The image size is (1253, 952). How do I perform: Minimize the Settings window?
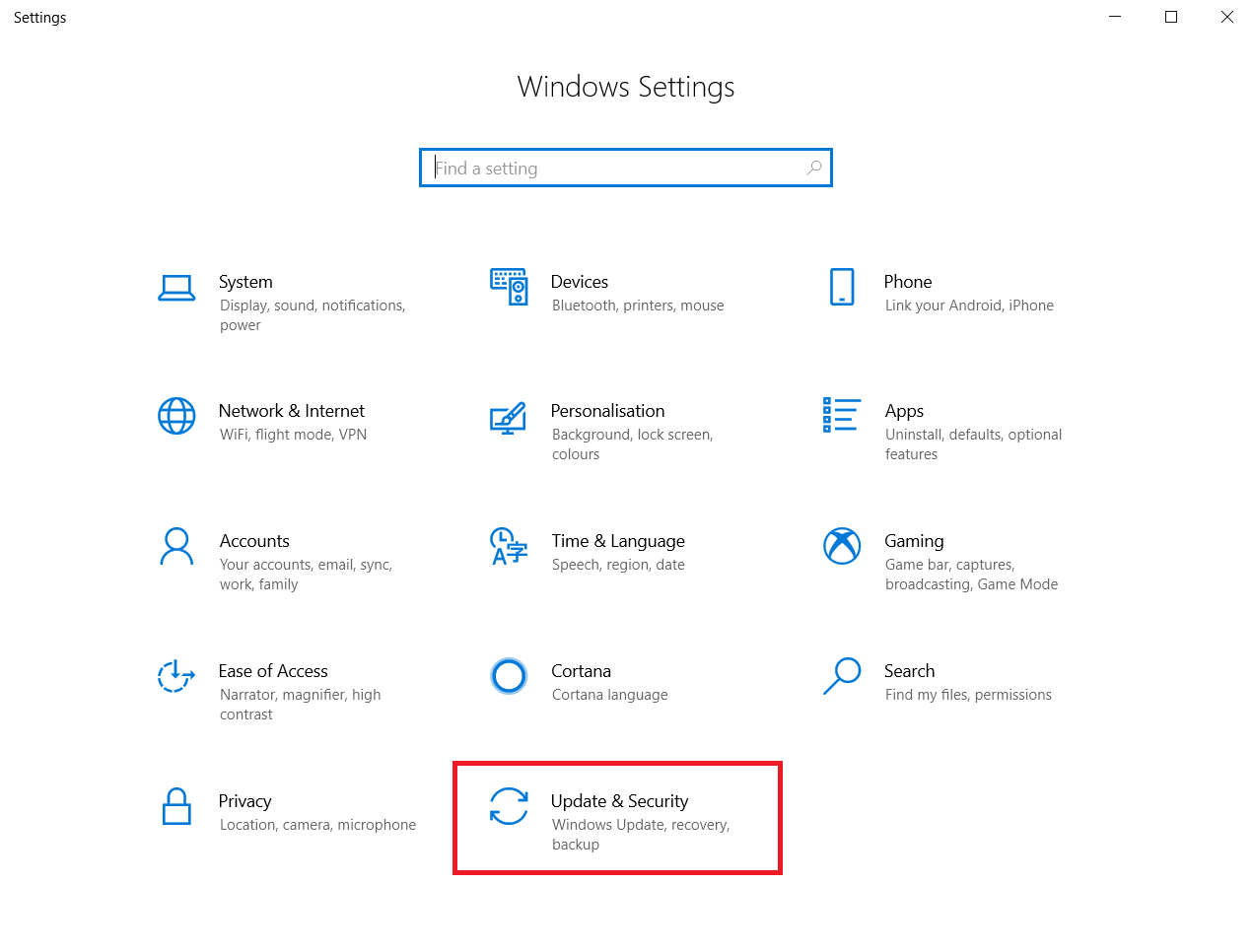coord(1115,17)
